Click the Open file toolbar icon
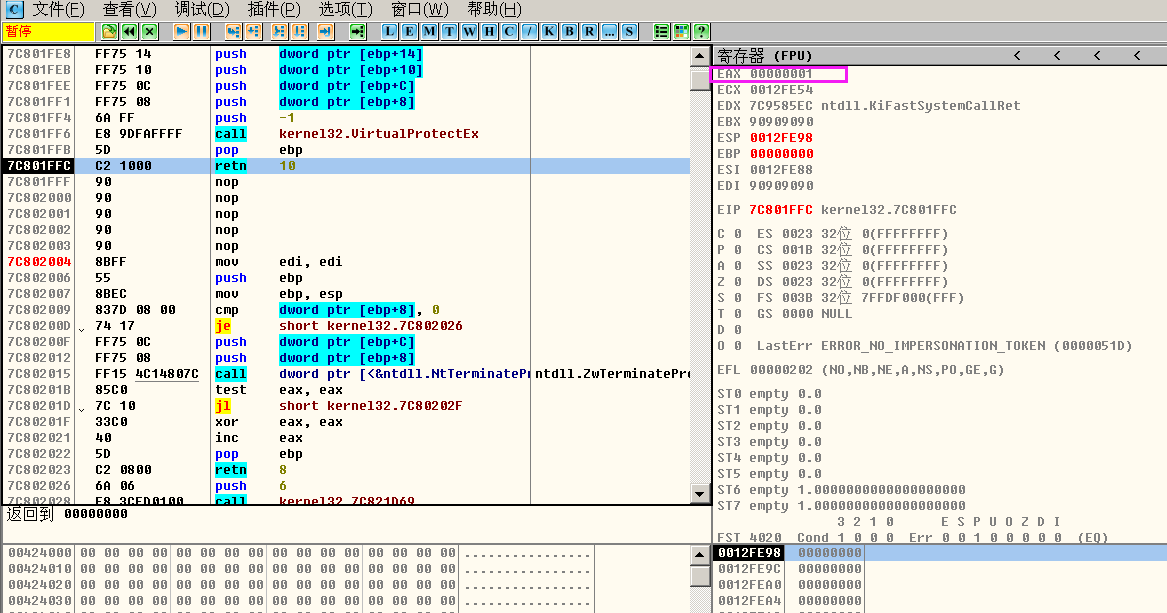The width and height of the screenshot is (1167, 613). pos(110,31)
